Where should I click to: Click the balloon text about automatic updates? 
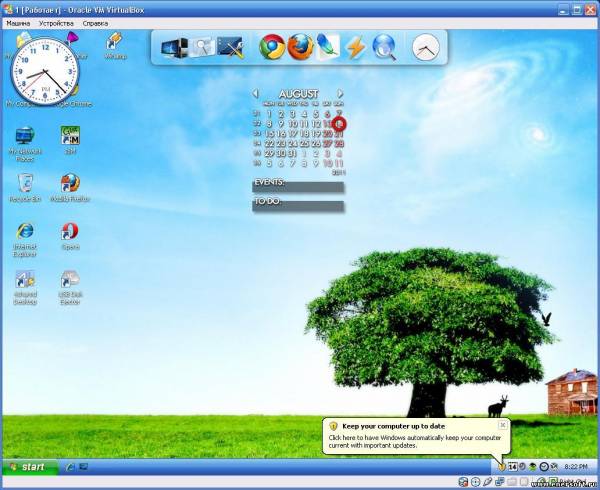(x=414, y=441)
